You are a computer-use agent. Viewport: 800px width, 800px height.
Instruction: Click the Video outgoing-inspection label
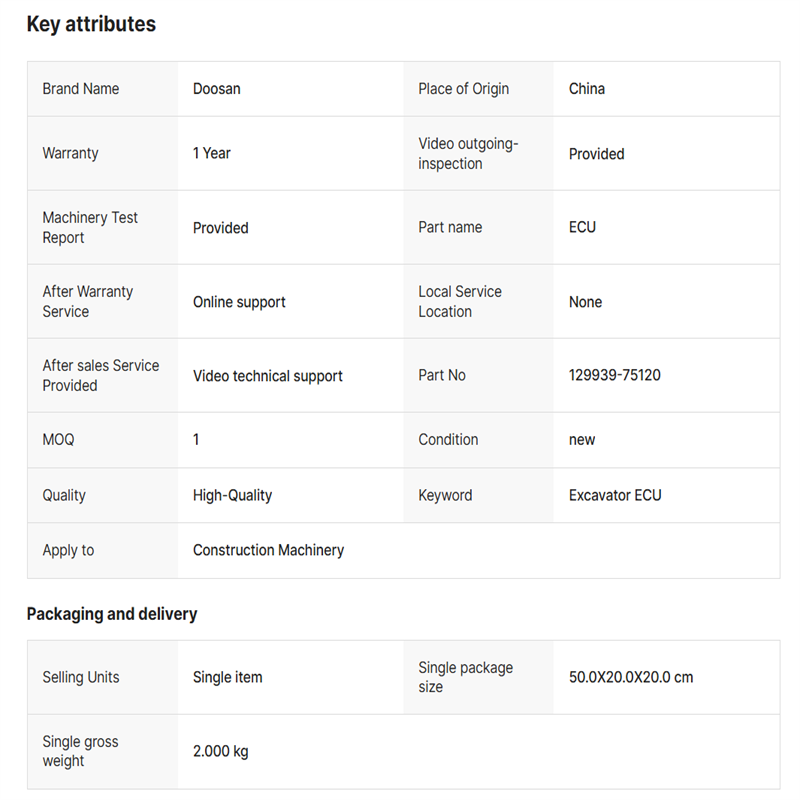point(468,154)
